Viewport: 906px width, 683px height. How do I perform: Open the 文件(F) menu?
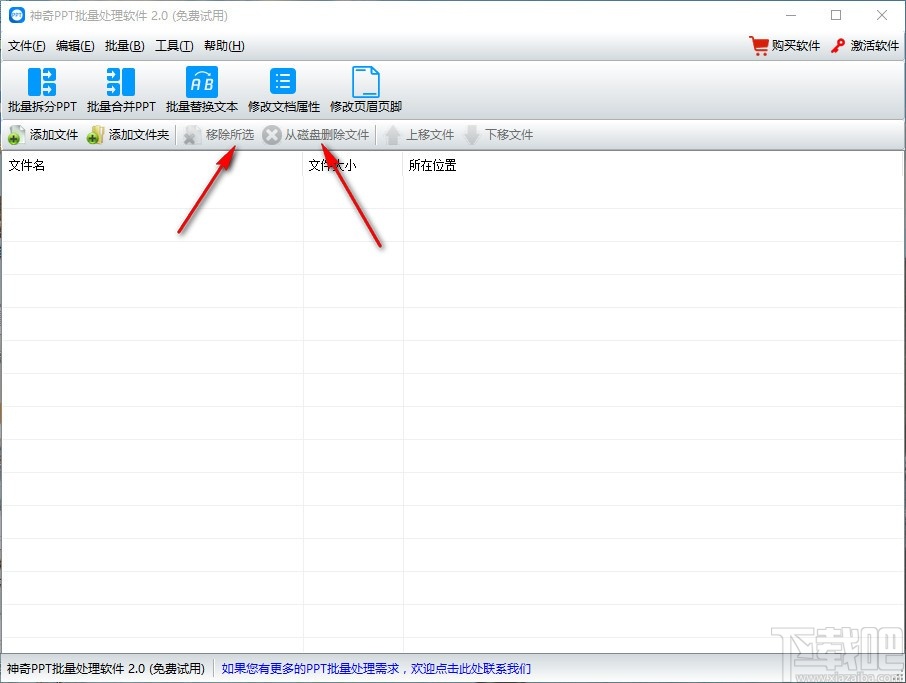pos(27,46)
